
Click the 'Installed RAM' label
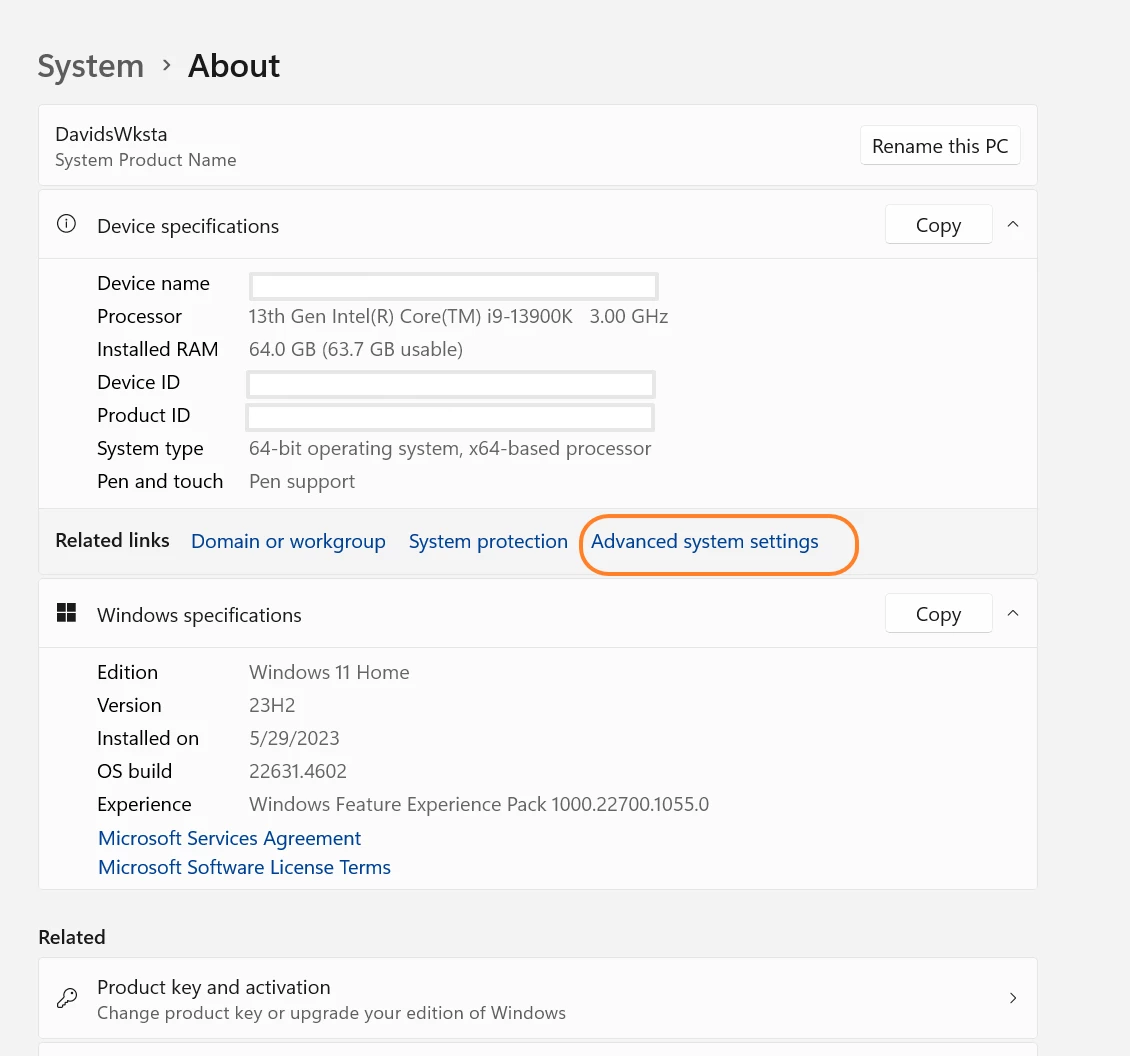coord(158,350)
